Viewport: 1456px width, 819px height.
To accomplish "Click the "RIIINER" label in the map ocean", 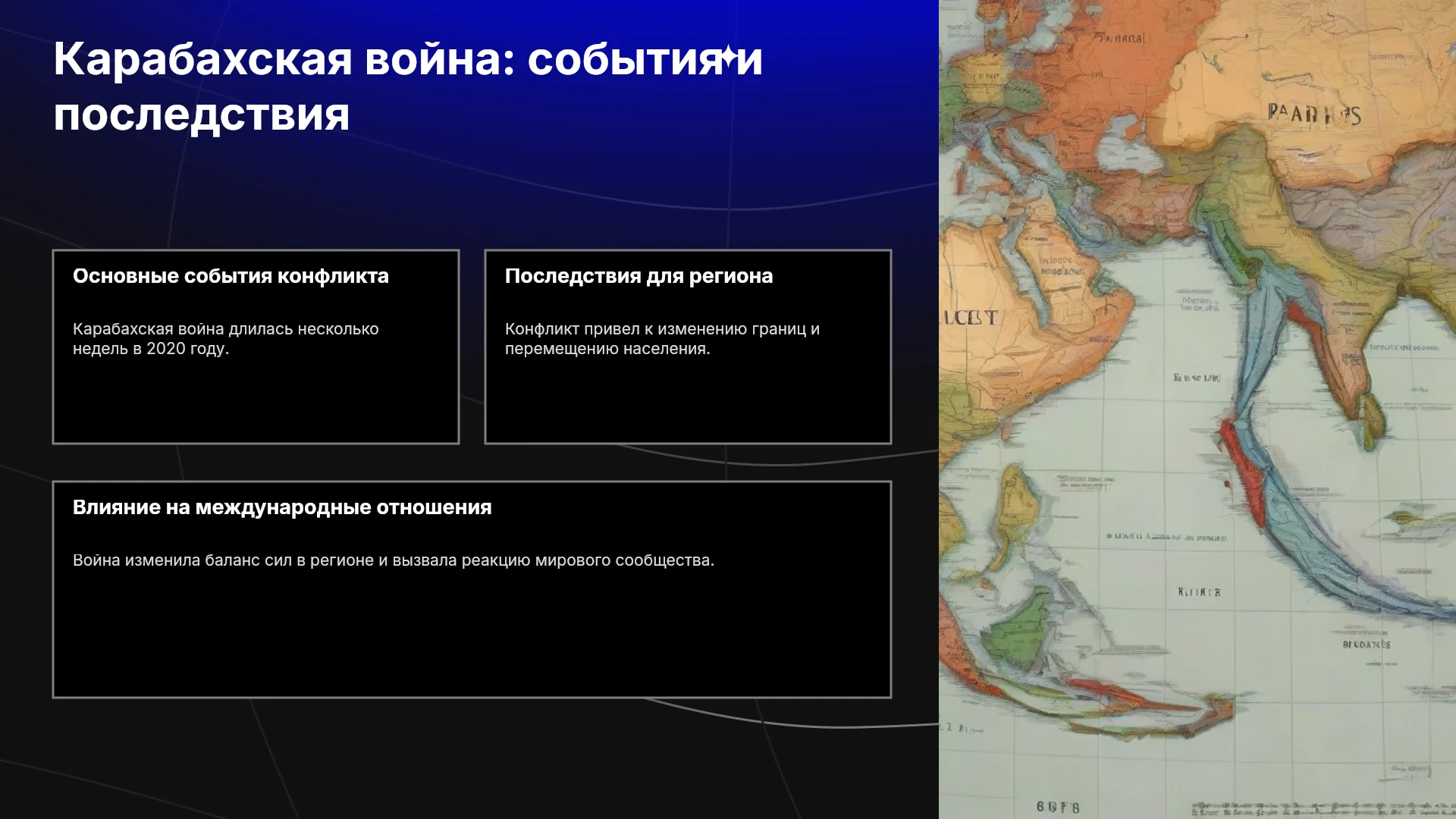I will click(1199, 592).
